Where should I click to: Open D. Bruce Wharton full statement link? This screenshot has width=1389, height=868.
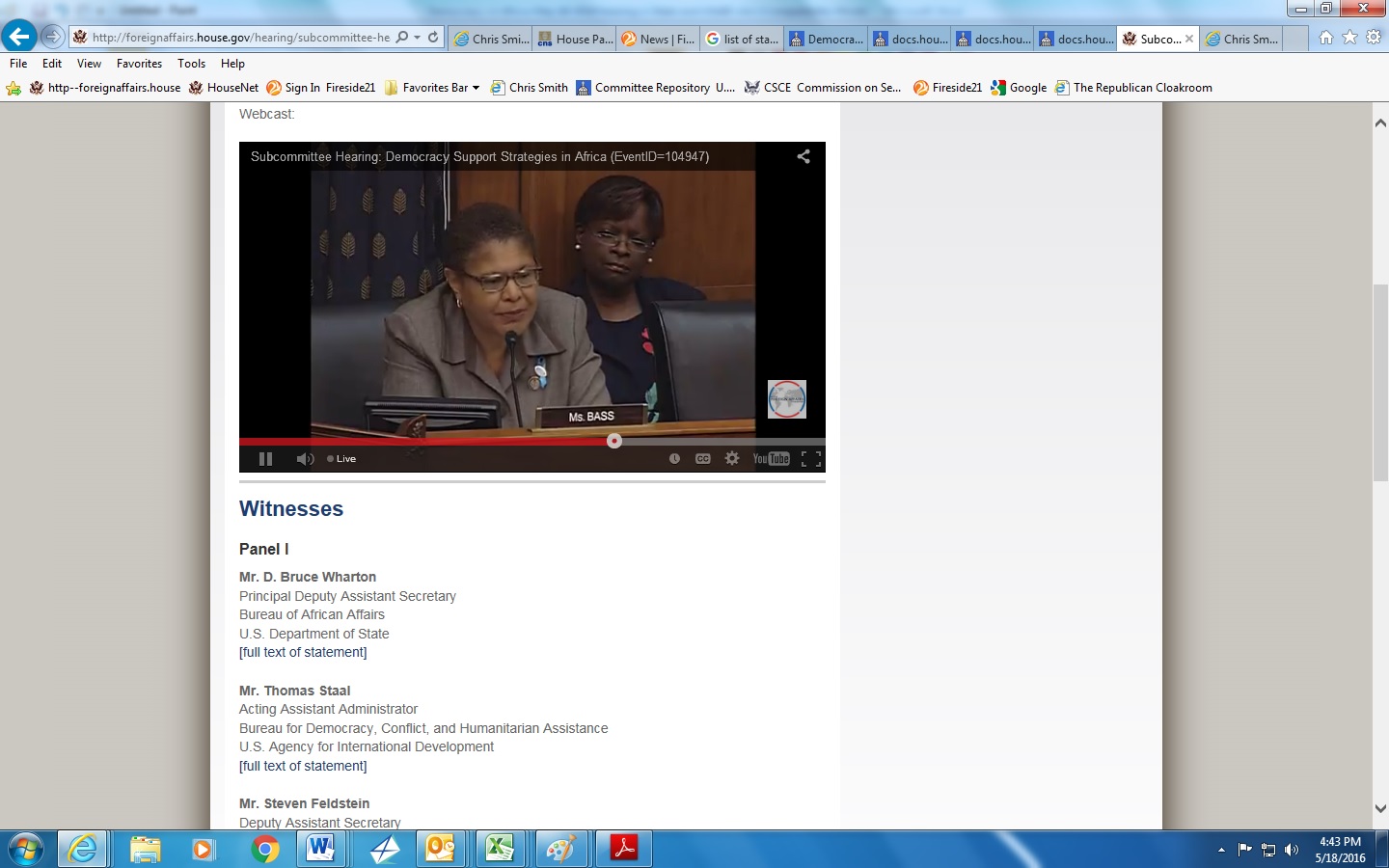[x=303, y=653]
